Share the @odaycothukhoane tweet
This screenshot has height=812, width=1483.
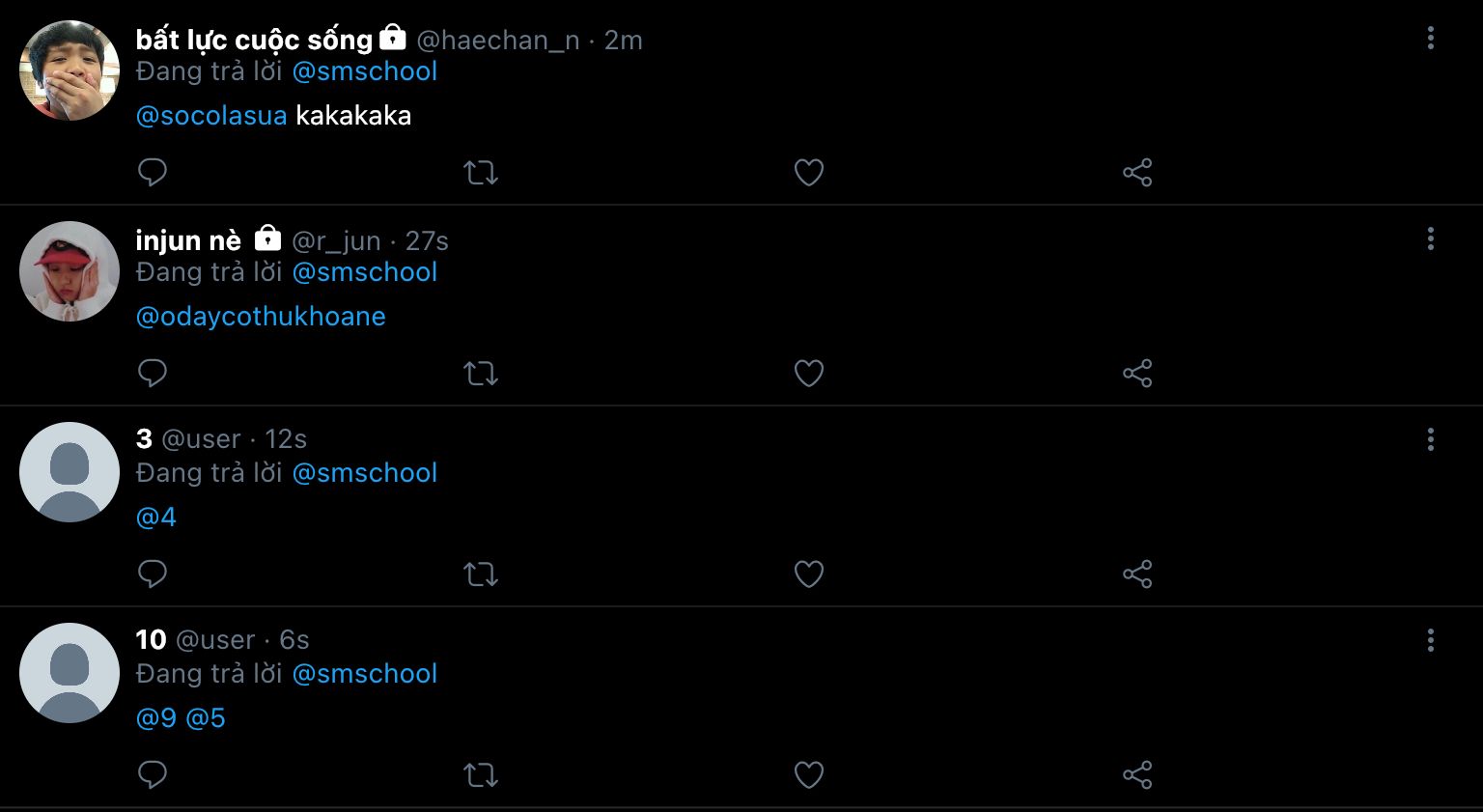point(1137,374)
